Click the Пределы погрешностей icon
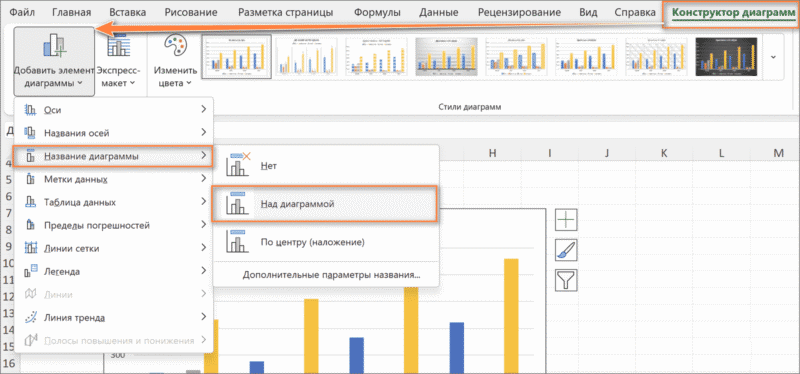This screenshot has height=374, width=800. coord(31,225)
